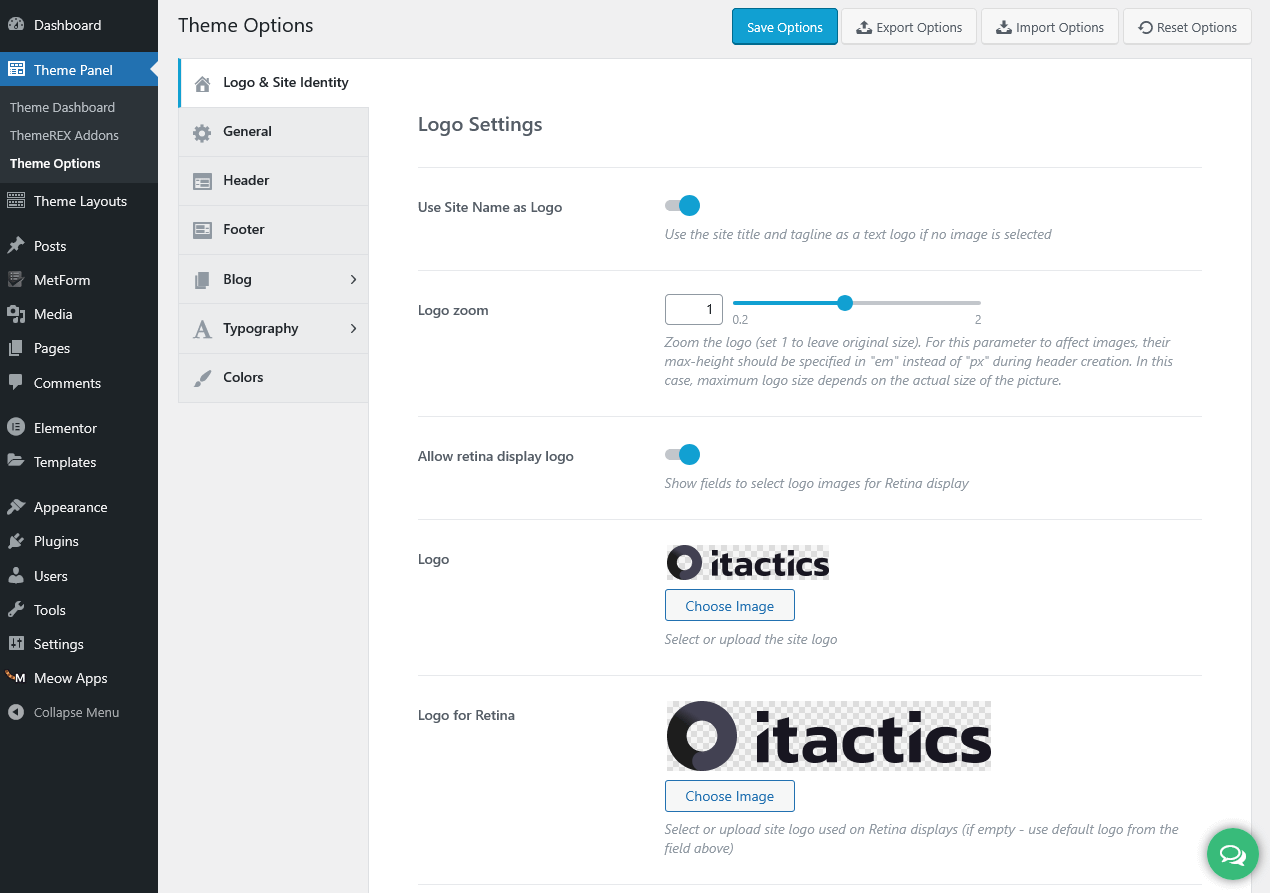This screenshot has height=893, width=1270.
Task: Click the Media icon in sidebar
Action: tap(16, 314)
